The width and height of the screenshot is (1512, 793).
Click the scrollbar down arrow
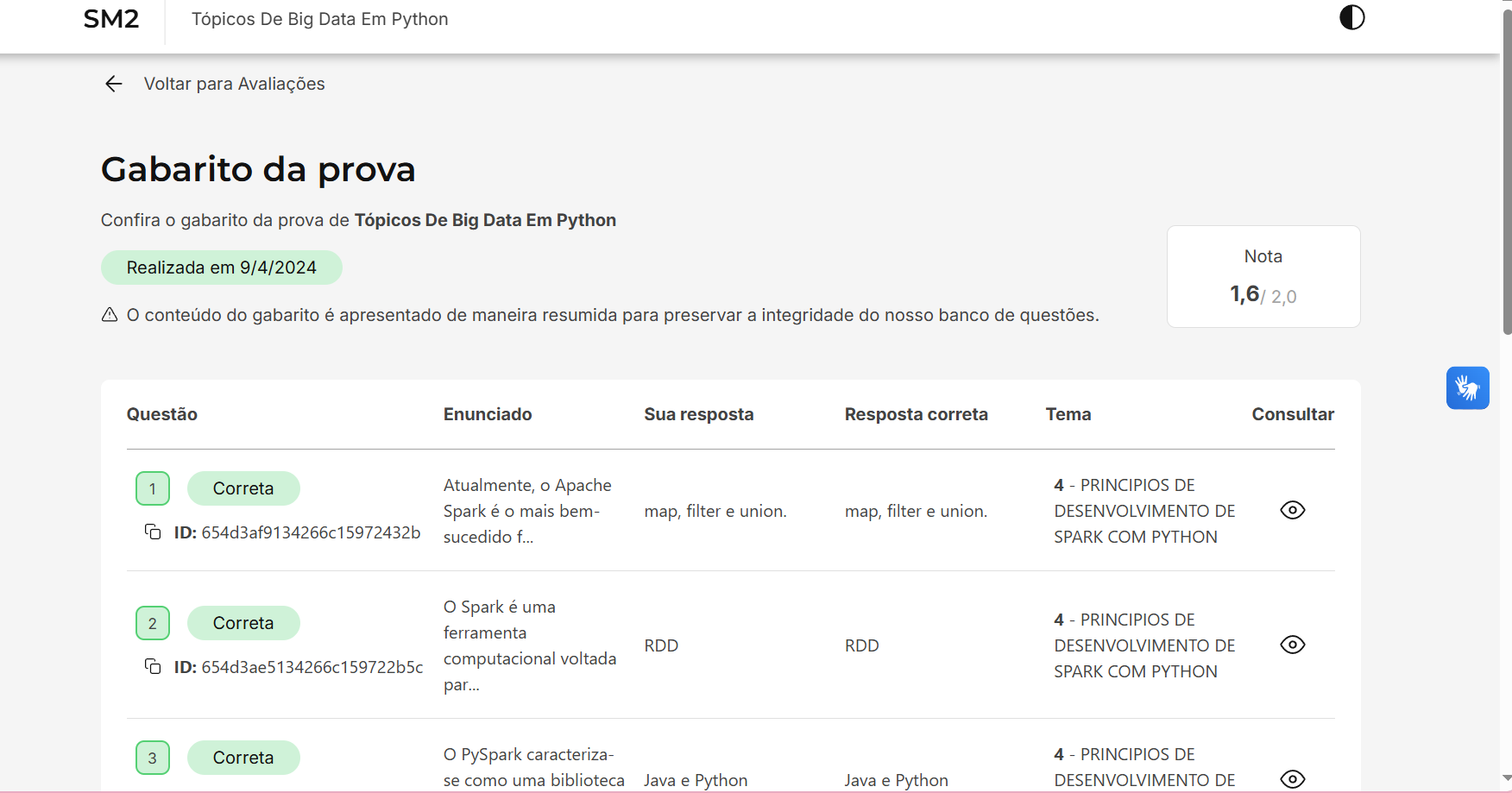(1507, 777)
